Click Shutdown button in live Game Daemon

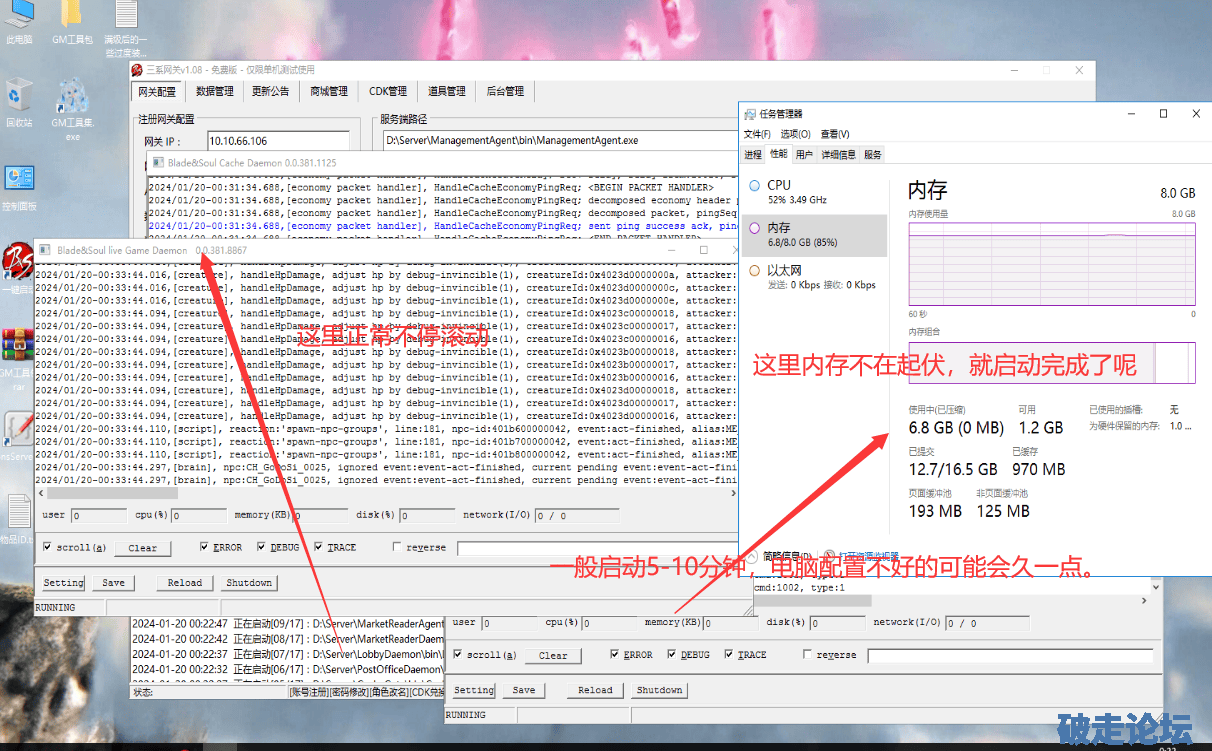coord(249,583)
